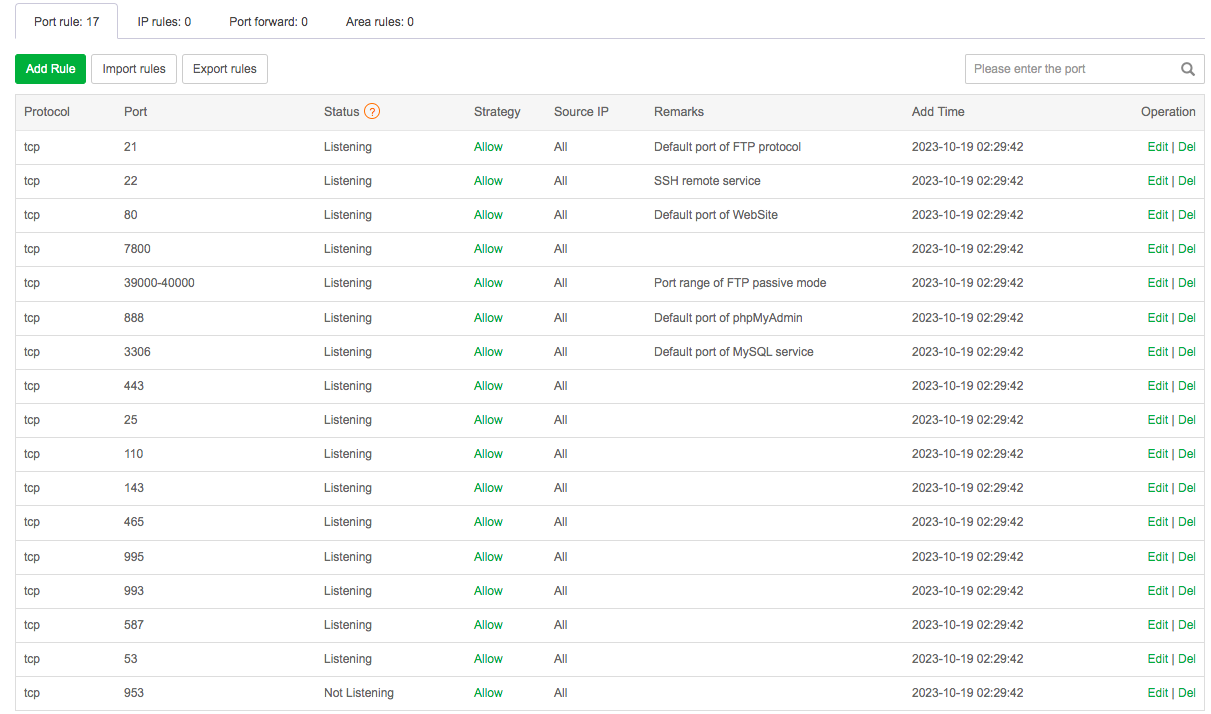Click the search magnifier icon
Image resolution: width=1211 pixels, height=714 pixels.
coord(1187,69)
